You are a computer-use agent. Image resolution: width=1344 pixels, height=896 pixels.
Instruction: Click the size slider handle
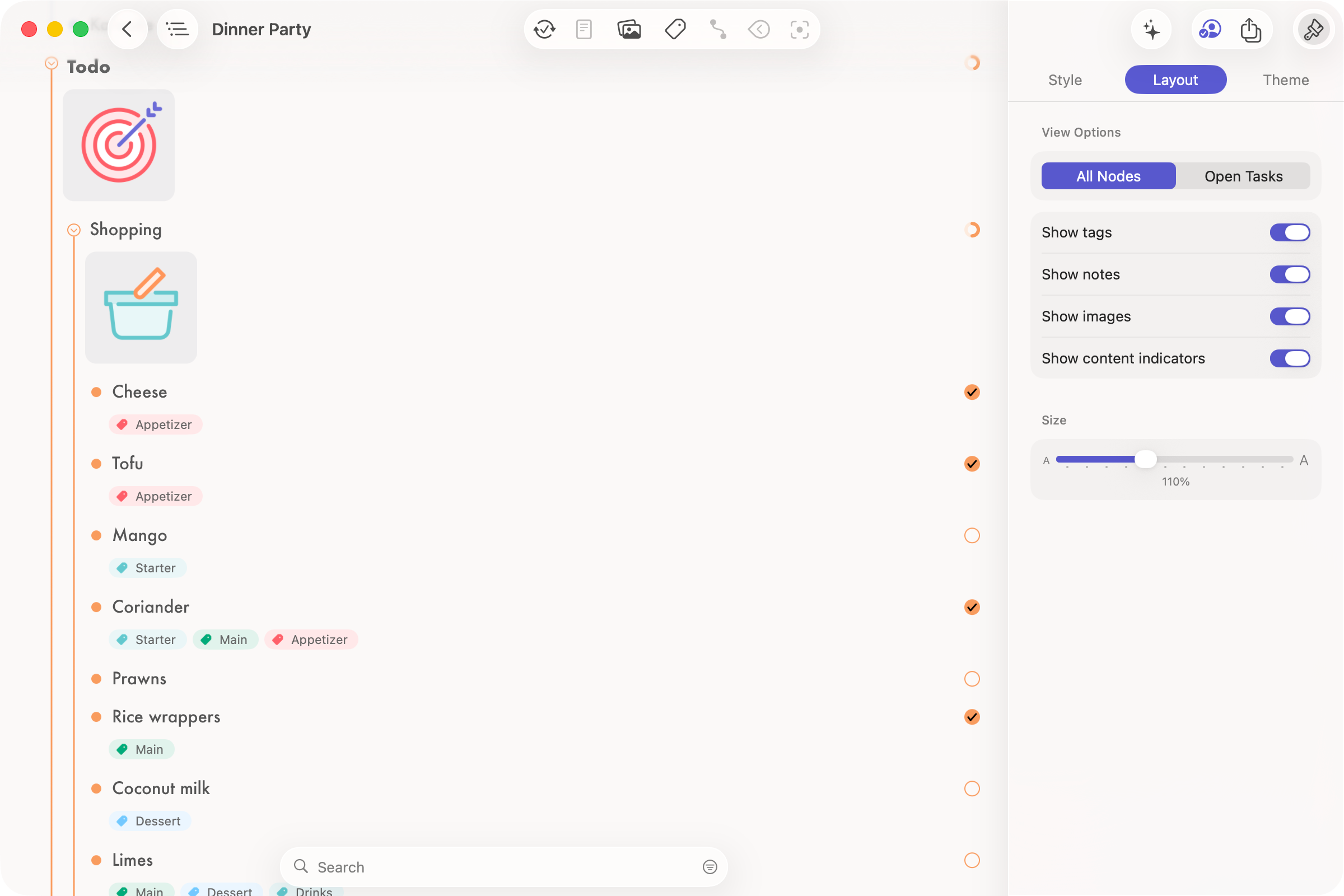pos(1145,459)
